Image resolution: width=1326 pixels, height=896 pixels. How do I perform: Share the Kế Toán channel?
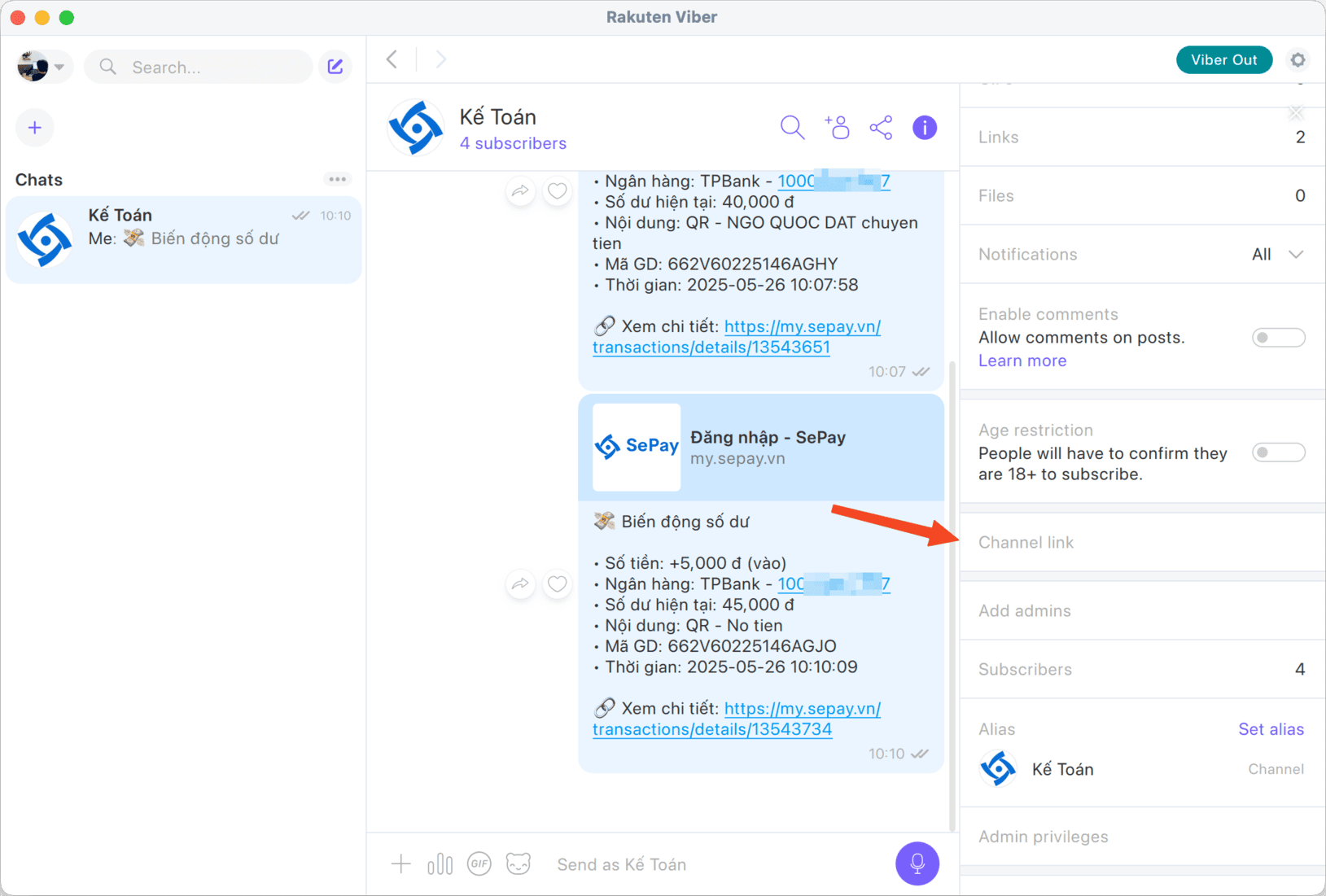click(x=881, y=128)
